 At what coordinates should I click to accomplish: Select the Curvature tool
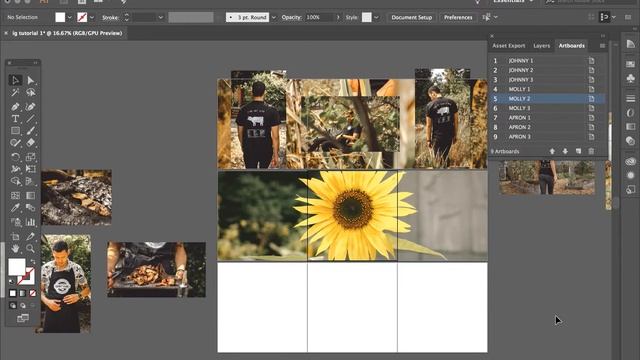tap(31, 107)
